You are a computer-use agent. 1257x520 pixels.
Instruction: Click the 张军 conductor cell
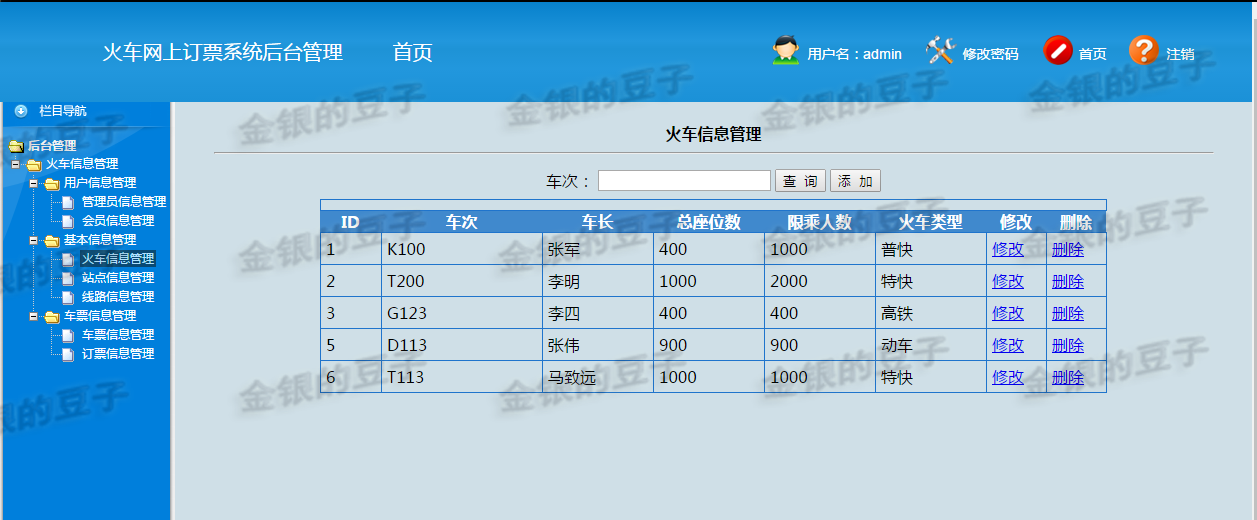[597, 250]
